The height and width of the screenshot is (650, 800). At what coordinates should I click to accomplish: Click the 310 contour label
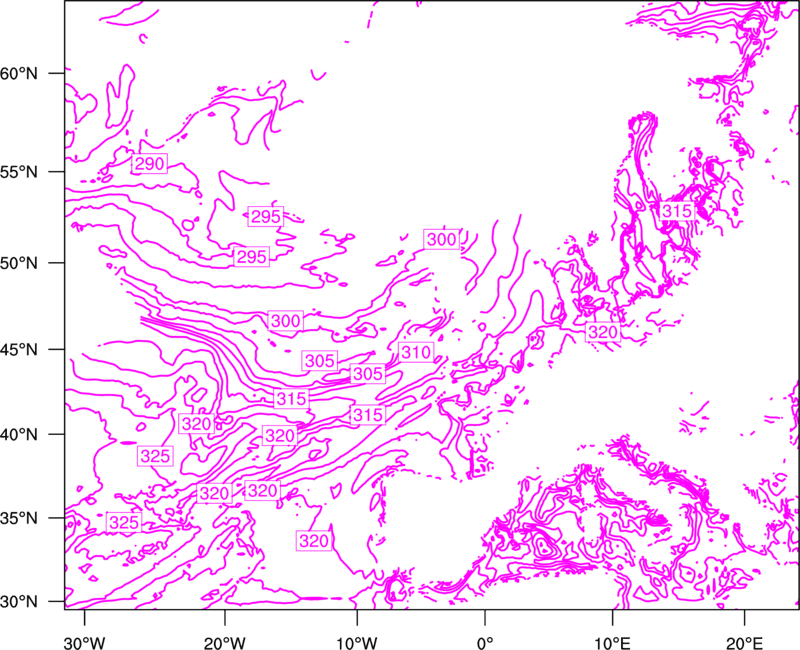[416, 352]
